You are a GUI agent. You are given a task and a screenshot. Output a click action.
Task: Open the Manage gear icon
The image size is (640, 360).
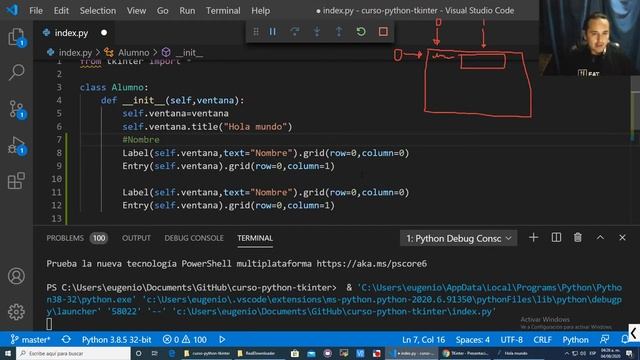[x=16, y=312]
